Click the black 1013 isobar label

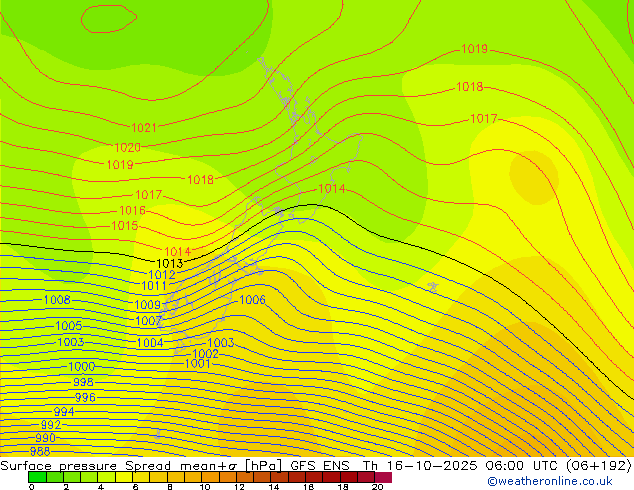[169, 264]
